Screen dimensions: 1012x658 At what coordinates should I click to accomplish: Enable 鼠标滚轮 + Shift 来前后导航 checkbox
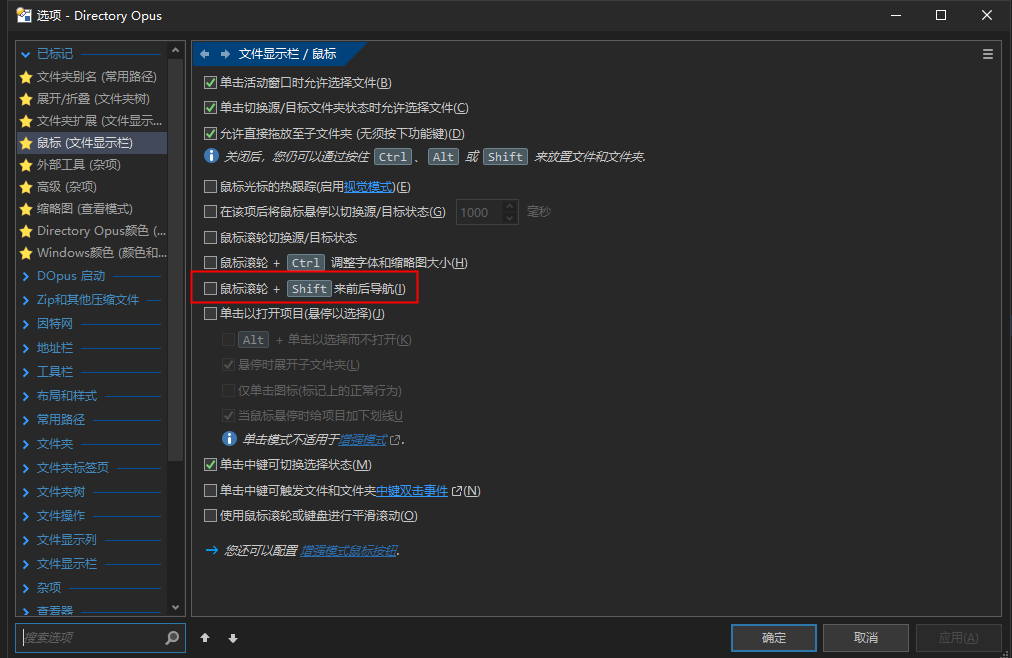[210, 289]
